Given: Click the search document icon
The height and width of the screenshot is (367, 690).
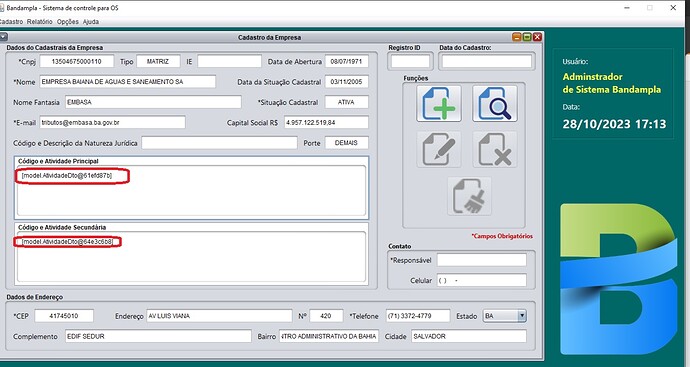Looking at the screenshot, I should 495,104.
